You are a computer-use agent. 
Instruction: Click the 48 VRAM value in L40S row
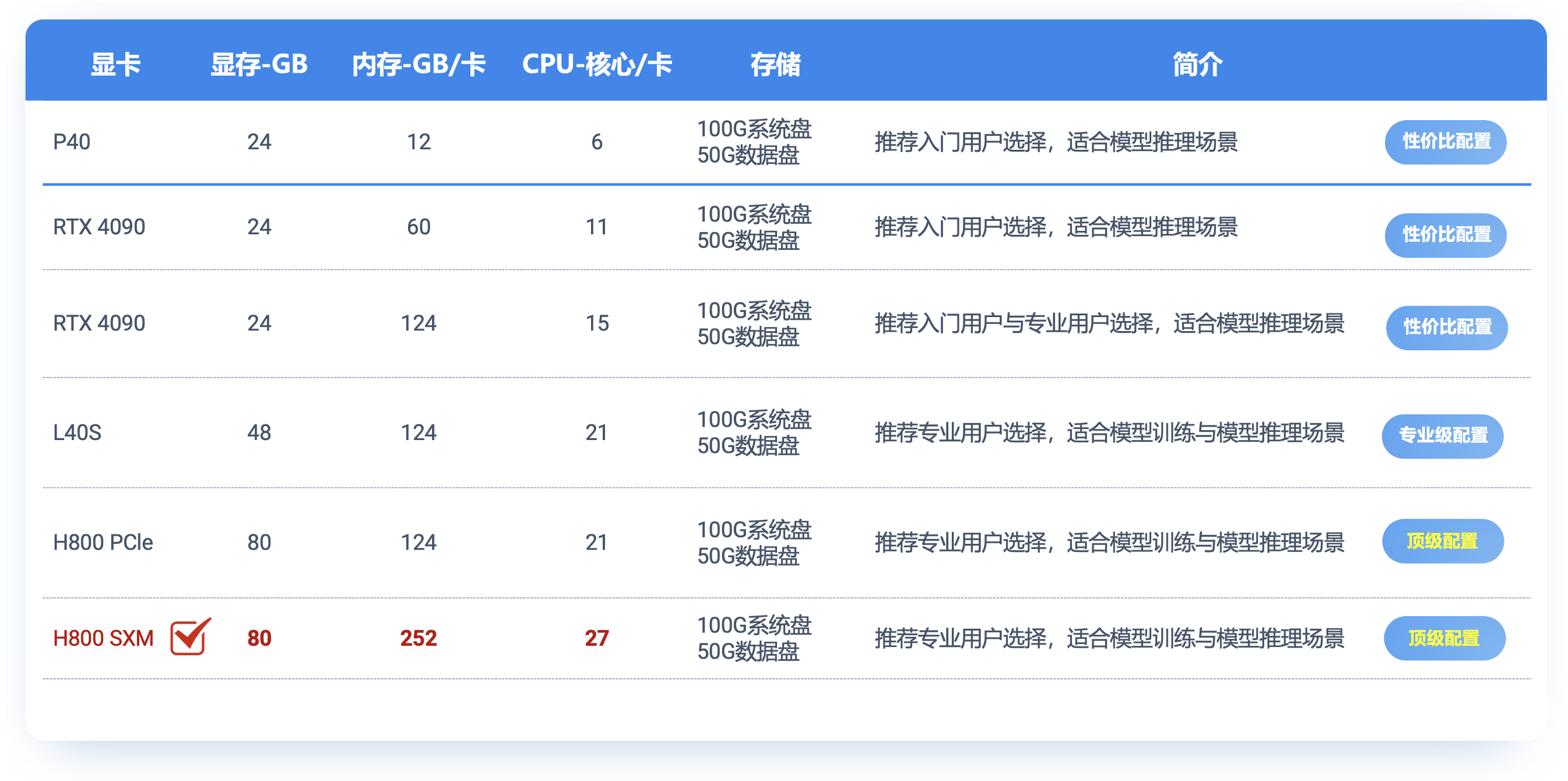point(259,433)
